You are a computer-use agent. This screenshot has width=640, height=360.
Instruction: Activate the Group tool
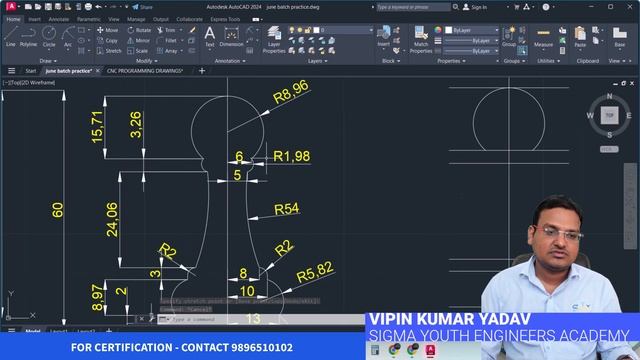pos(509,37)
